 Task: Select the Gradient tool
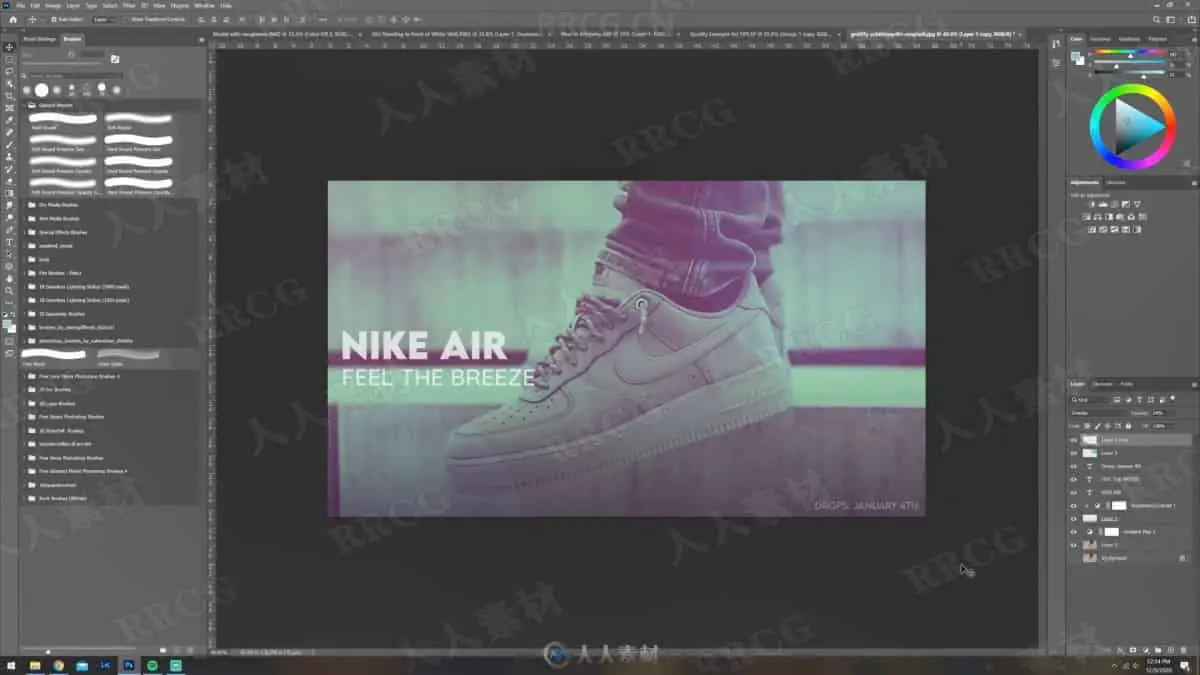(10, 193)
